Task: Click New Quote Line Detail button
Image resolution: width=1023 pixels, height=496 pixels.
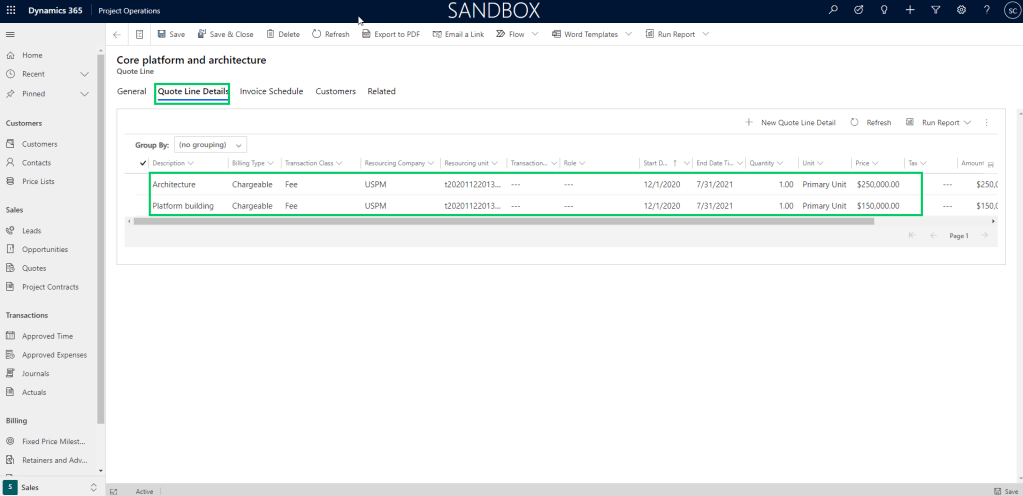Action: [790, 122]
